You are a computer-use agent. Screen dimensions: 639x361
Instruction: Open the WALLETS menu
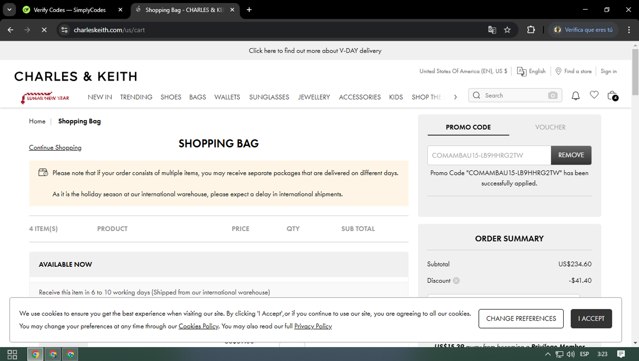pyautogui.click(x=227, y=97)
